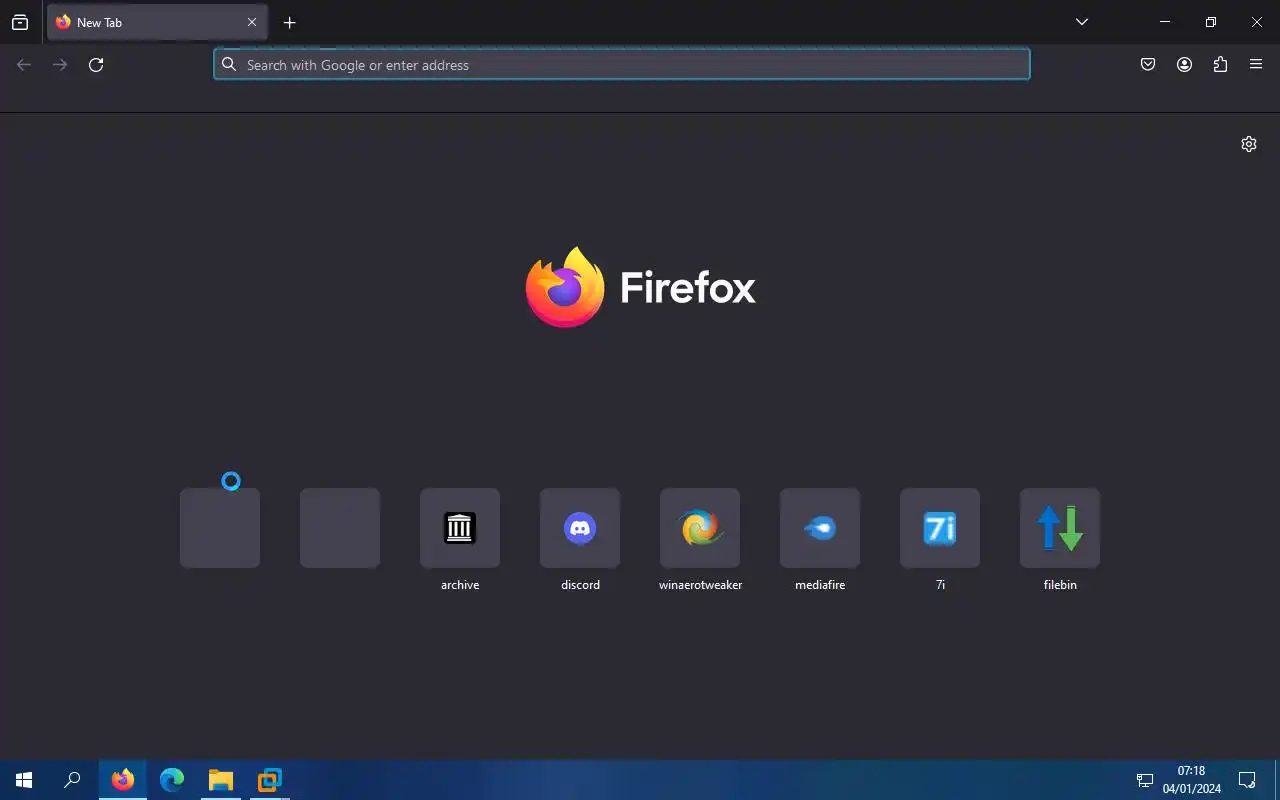Open the Extensions puzzle icon
This screenshot has width=1280, height=800.
point(1220,65)
